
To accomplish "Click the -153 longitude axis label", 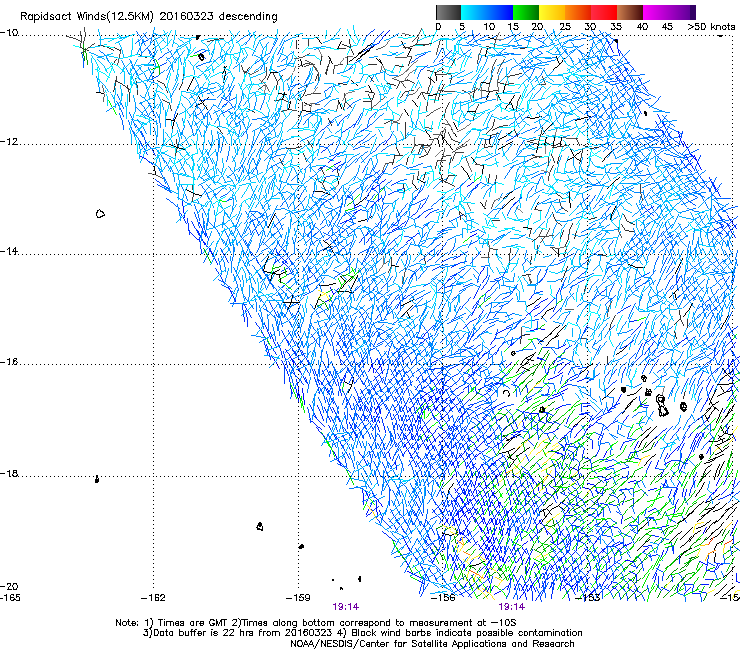I will pos(588,598).
